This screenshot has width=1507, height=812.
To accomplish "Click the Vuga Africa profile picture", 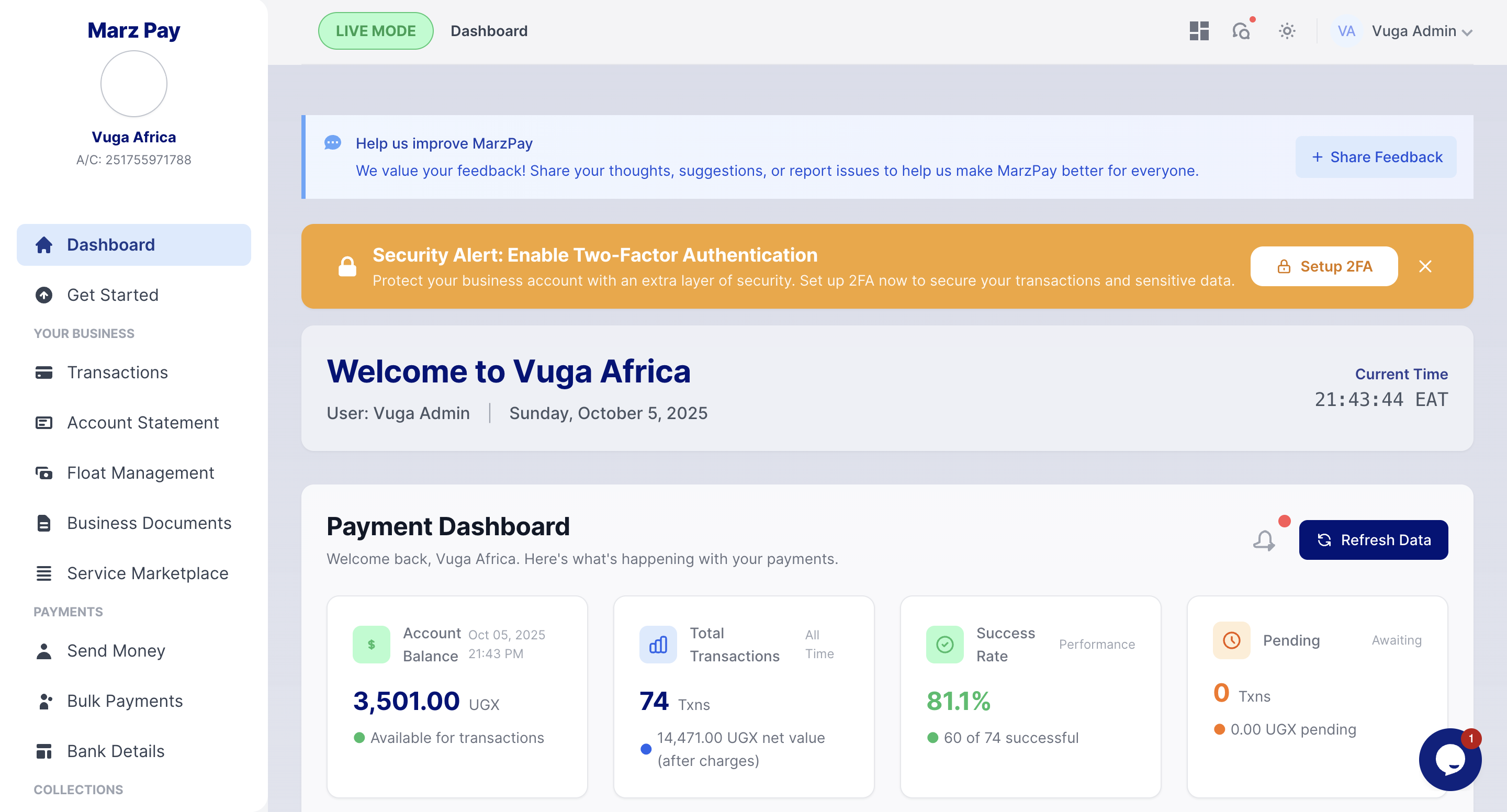I will click(x=133, y=84).
